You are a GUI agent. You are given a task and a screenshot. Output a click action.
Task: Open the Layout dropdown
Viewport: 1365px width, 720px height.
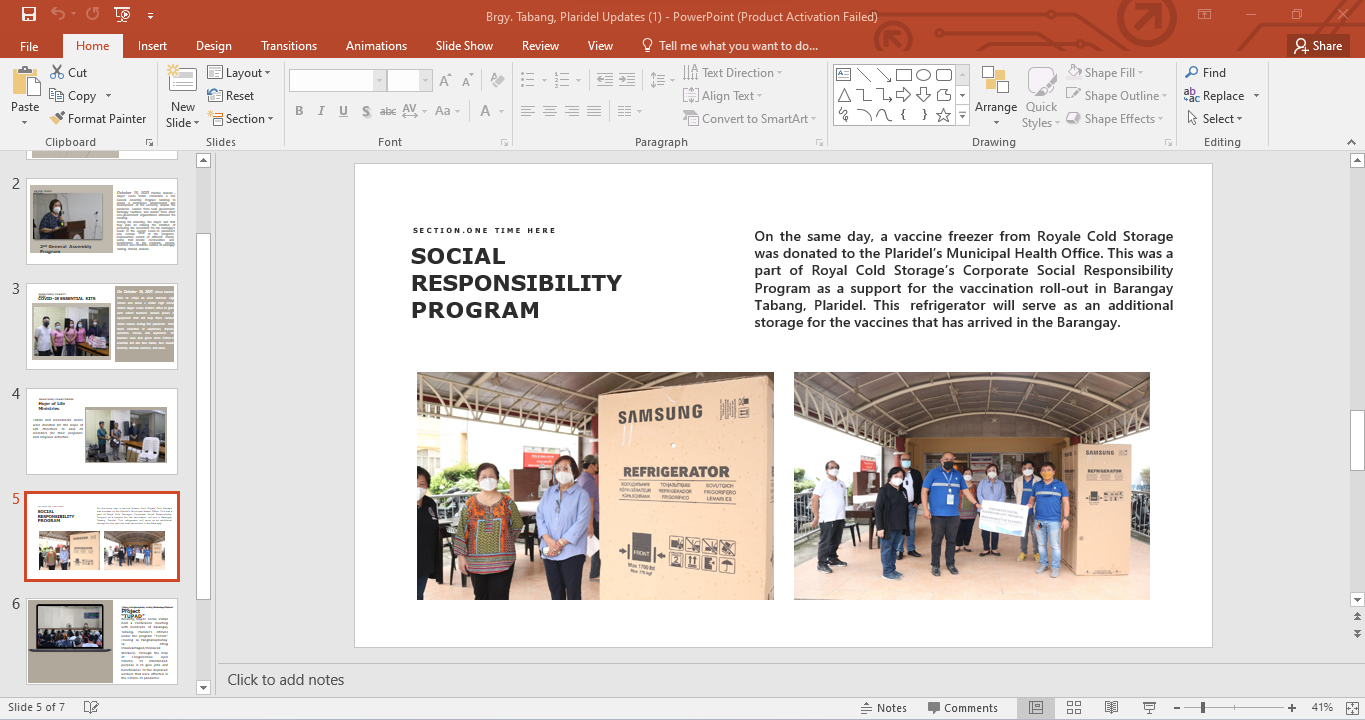(x=240, y=73)
